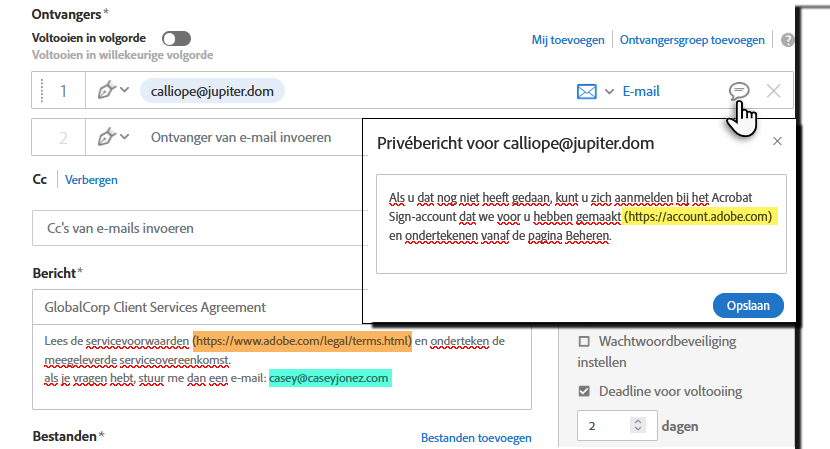Open the help question mark icon
830x449 pixels.
pyautogui.click(x=787, y=40)
